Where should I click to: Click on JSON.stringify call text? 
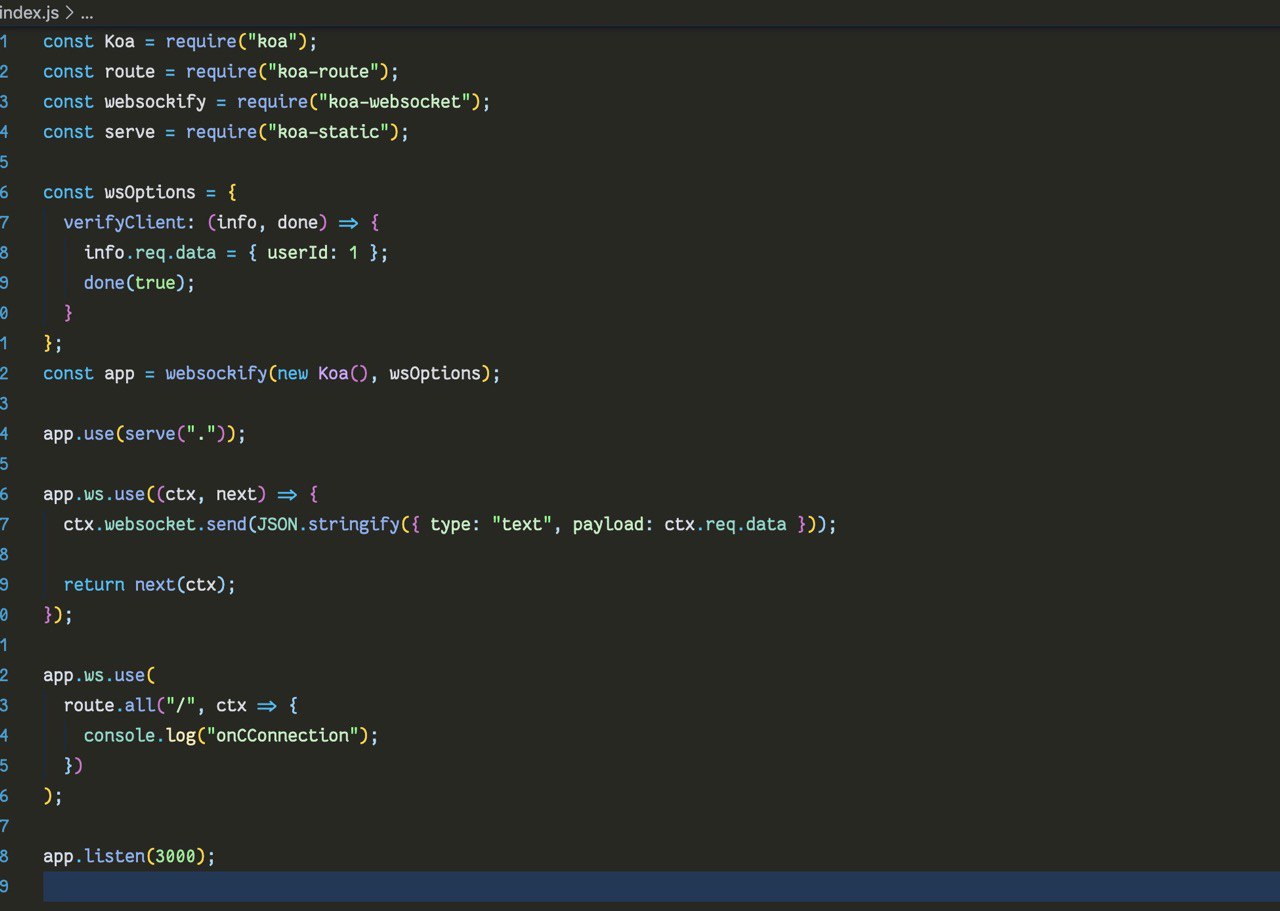point(328,524)
